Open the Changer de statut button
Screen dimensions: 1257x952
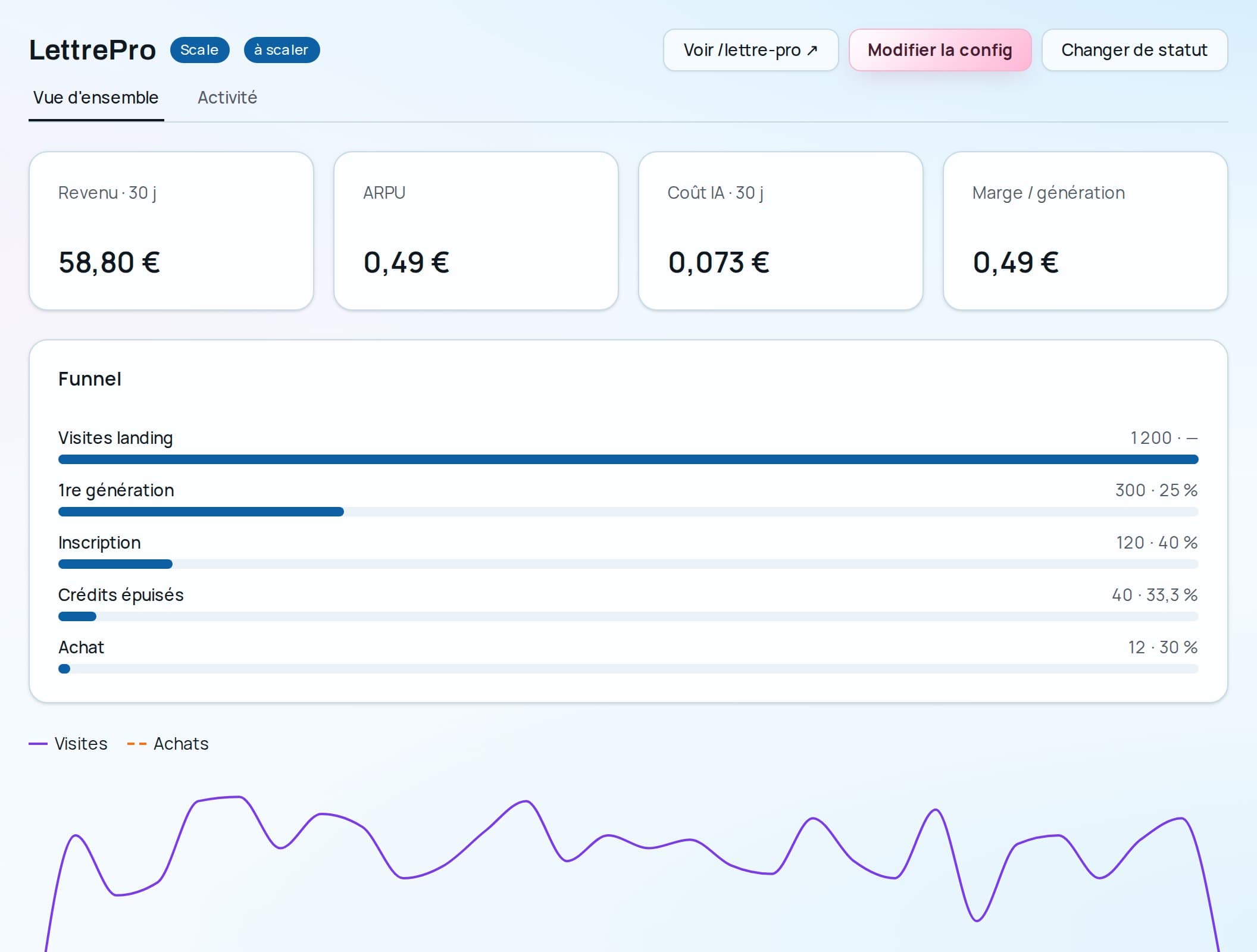(x=1134, y=50)
